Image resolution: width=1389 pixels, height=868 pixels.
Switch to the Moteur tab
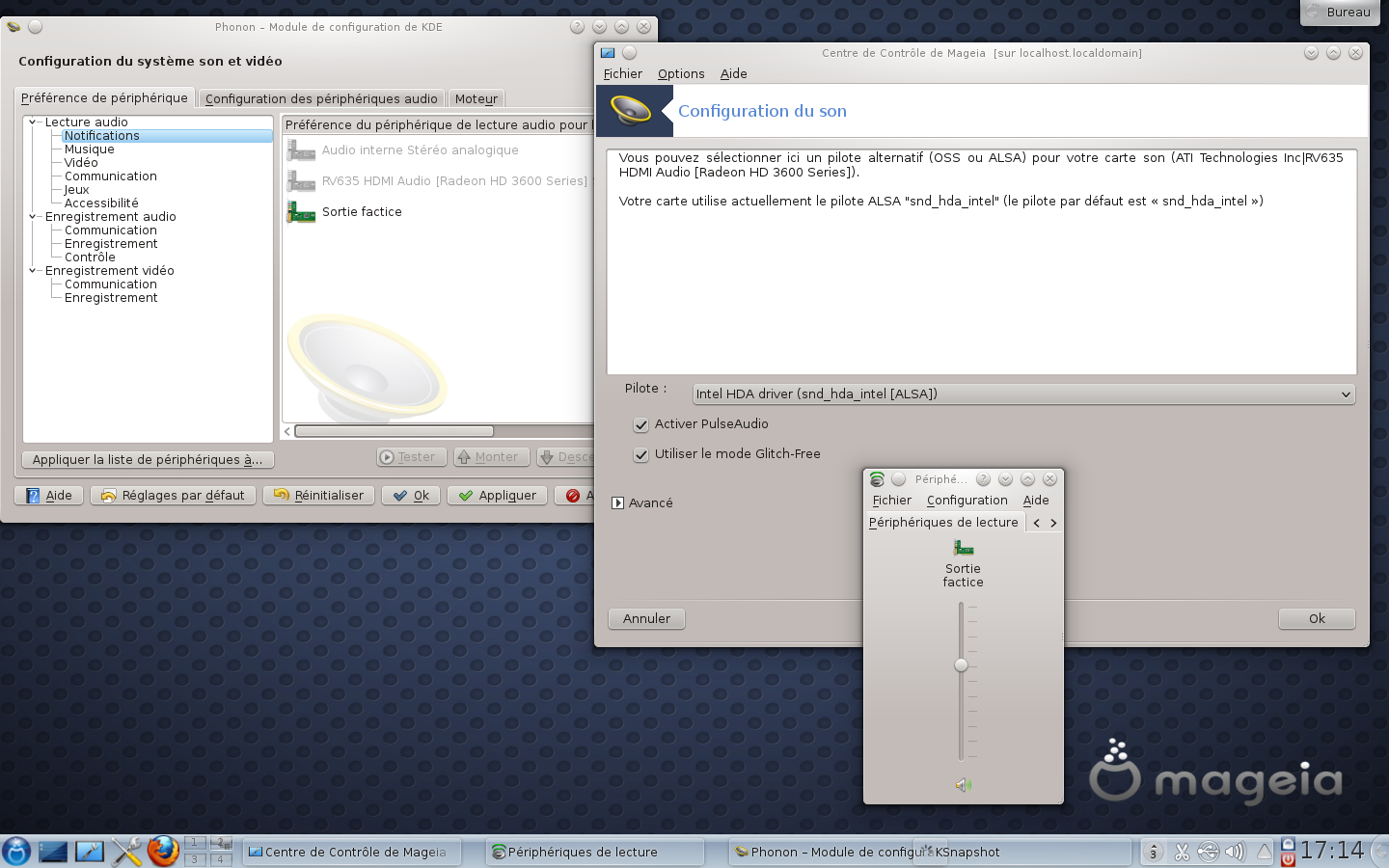(477, 98)
